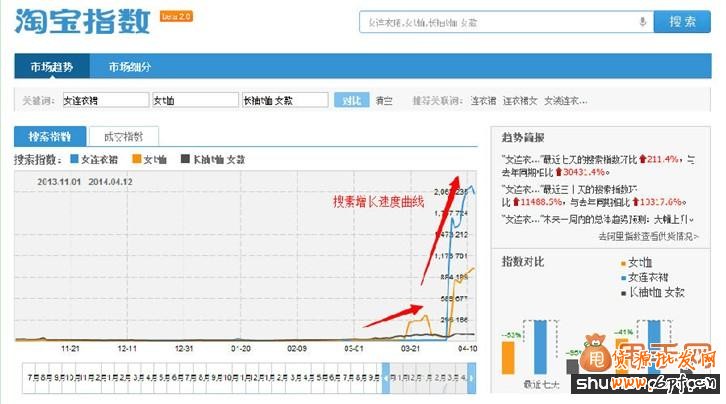Click the right handle of timeline range slider
Image resolution: width=726 pixels, height=404 pixels.
pyautogui.click(x=471, y=378)
